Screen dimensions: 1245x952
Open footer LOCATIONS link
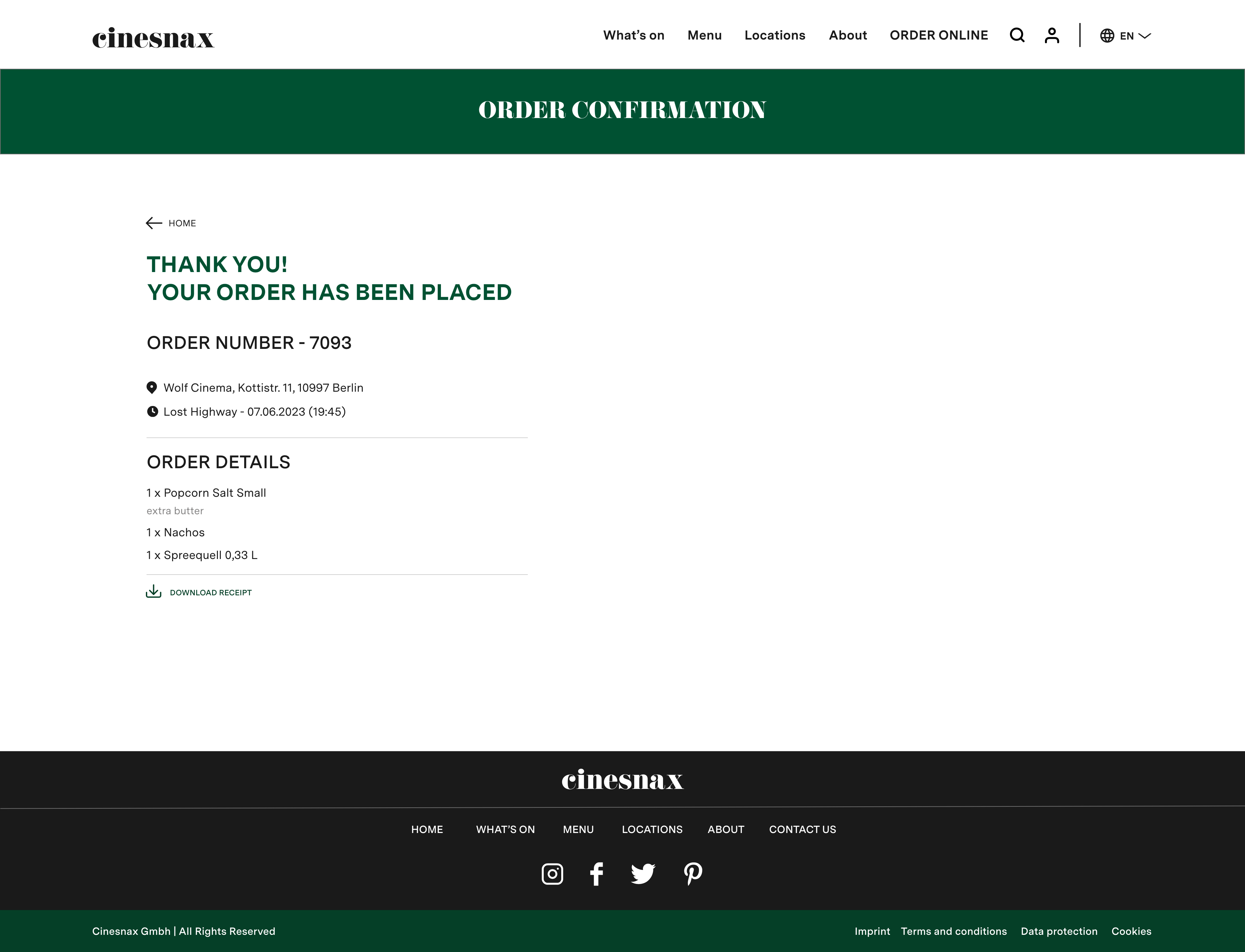click(652, 830)
